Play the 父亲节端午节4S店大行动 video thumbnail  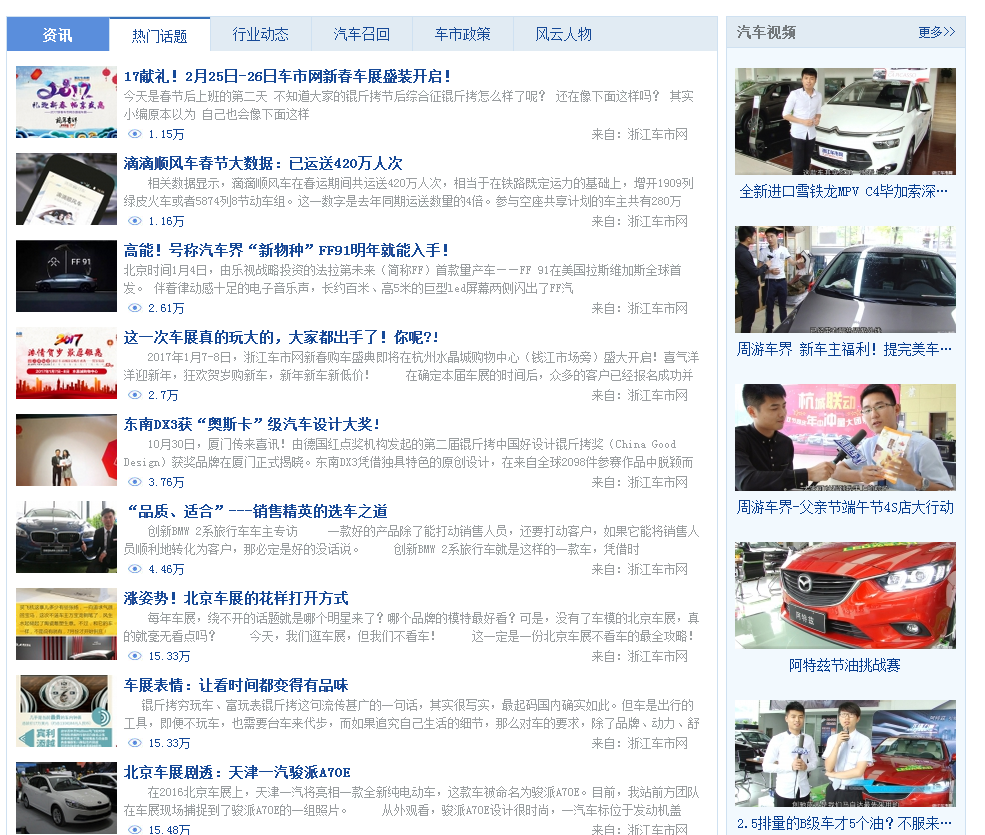coord(845,437)
